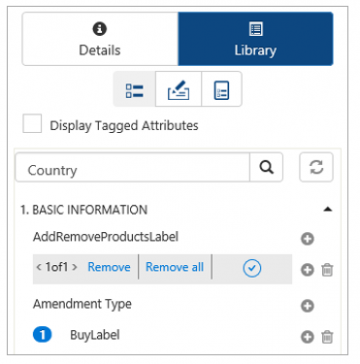
Task: Go to previous tagged occurrence arrow
Action: coord(39,267)
